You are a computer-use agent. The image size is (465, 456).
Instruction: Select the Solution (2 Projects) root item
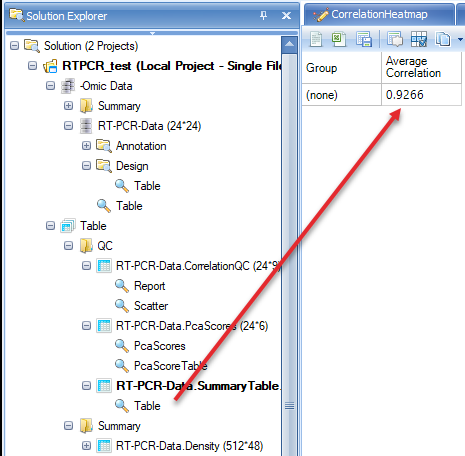[x=91, y=46]
